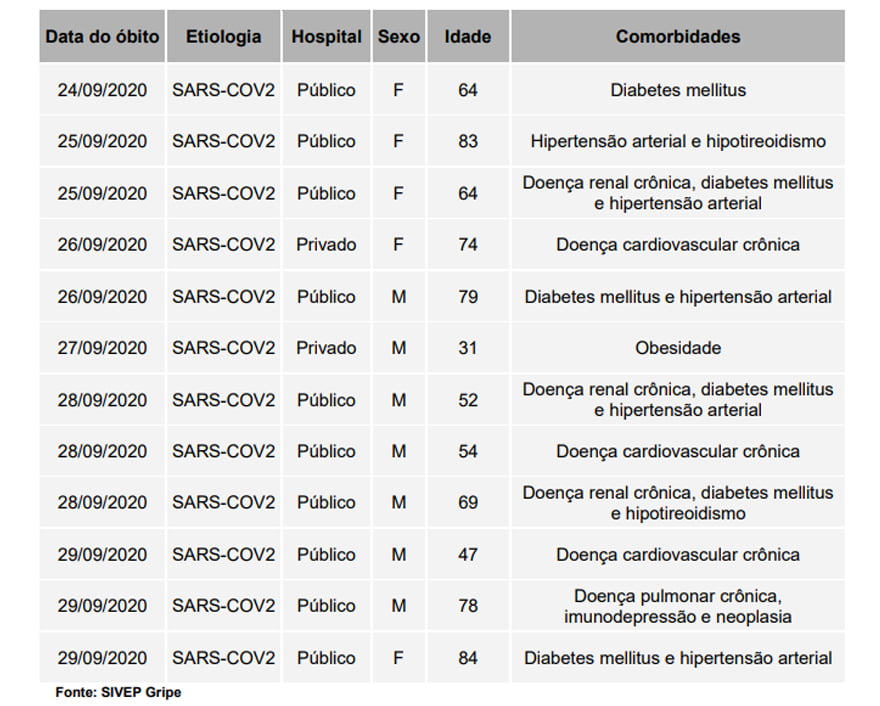
Task: Select the 'Doença pulmonar crônica' comorbidity cell
Action: [x=678, y=606]
